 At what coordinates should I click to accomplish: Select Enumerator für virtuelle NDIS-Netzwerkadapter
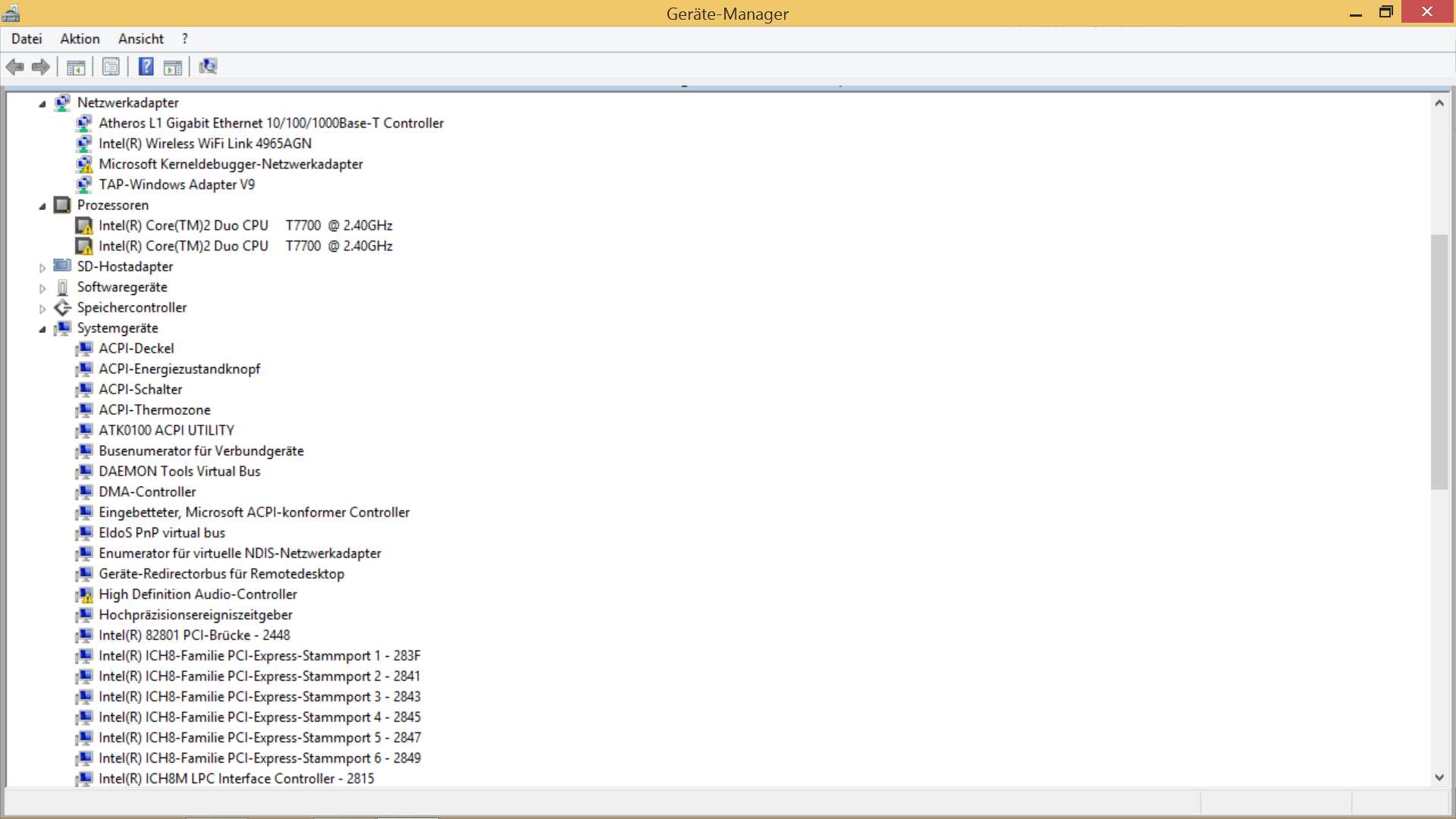point(240,553)
